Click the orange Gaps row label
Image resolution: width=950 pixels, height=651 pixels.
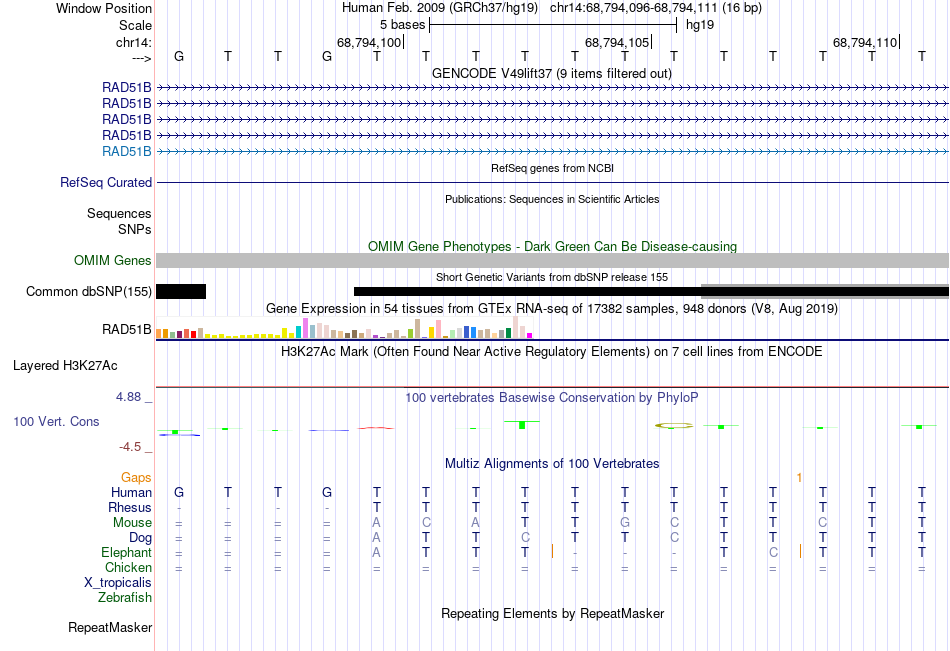tap(136, 478)
